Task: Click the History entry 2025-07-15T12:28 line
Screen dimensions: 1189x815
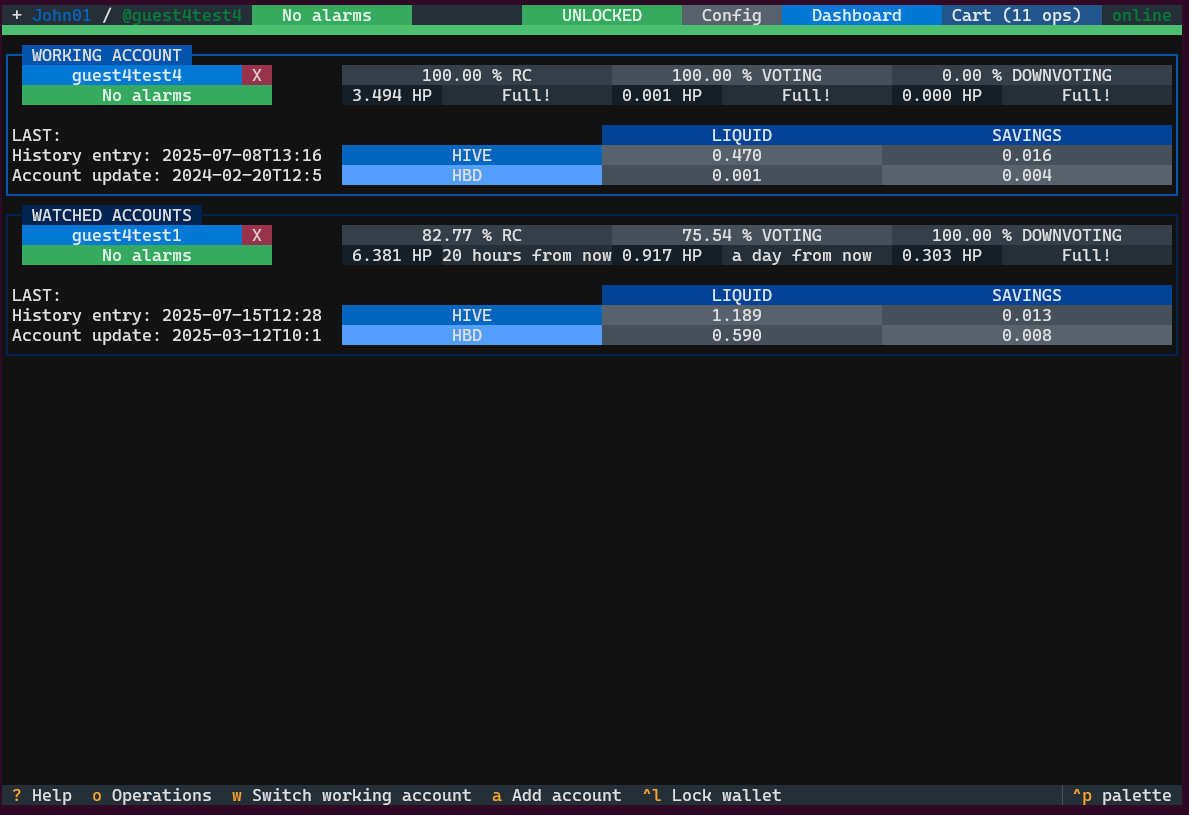Action: pos(167,315)
